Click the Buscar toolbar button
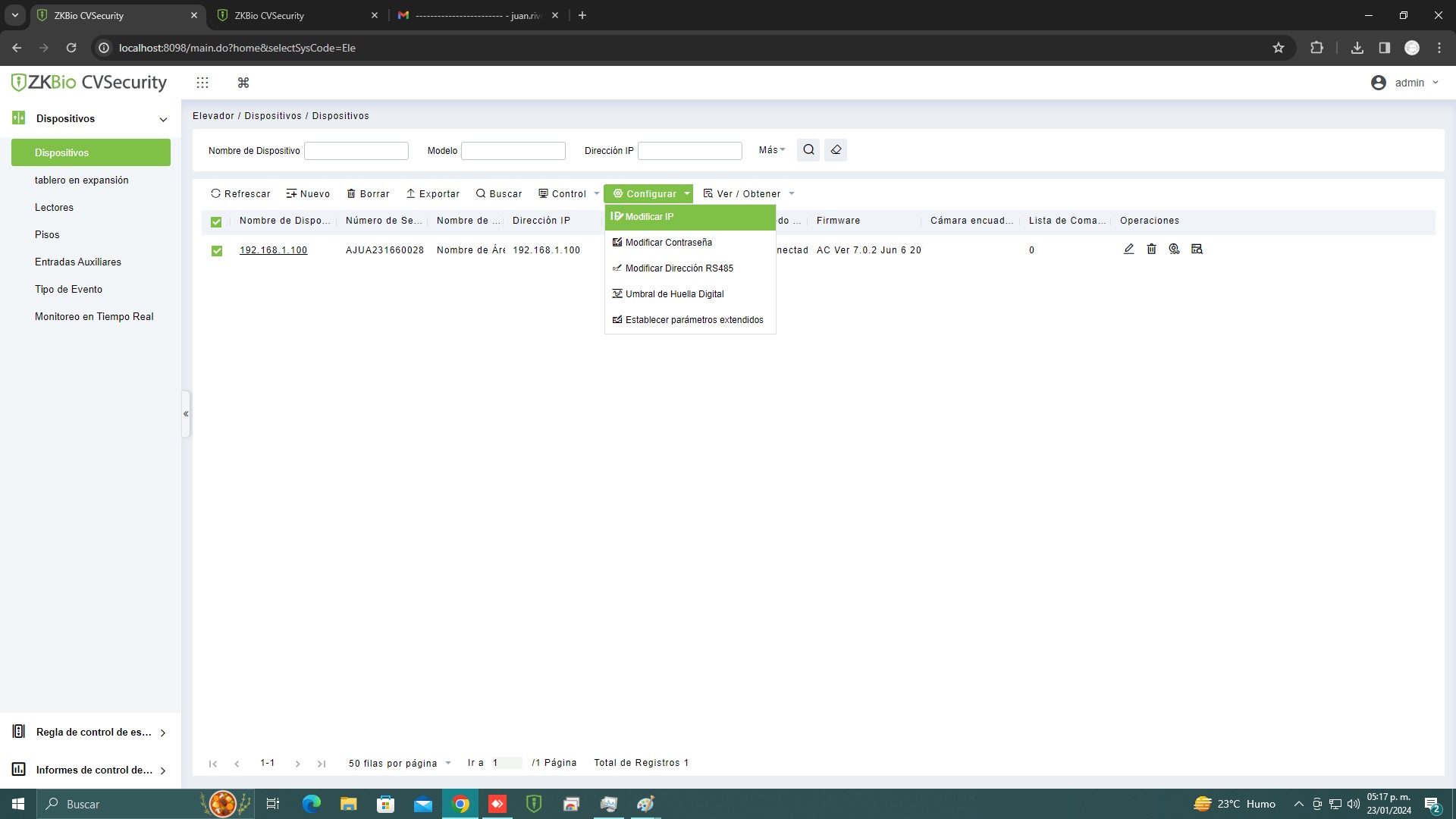Screen dimensions: 1456x819 pos(499,193)
